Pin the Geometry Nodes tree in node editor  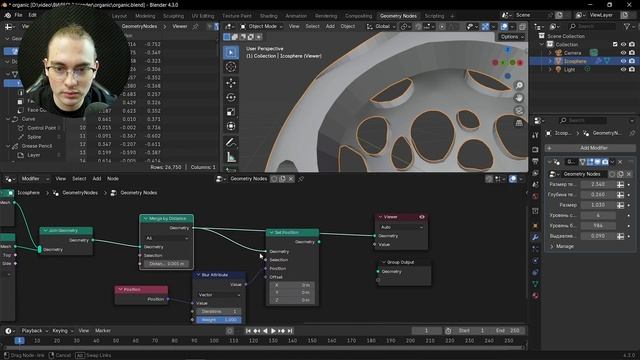(x=301, y=179)
